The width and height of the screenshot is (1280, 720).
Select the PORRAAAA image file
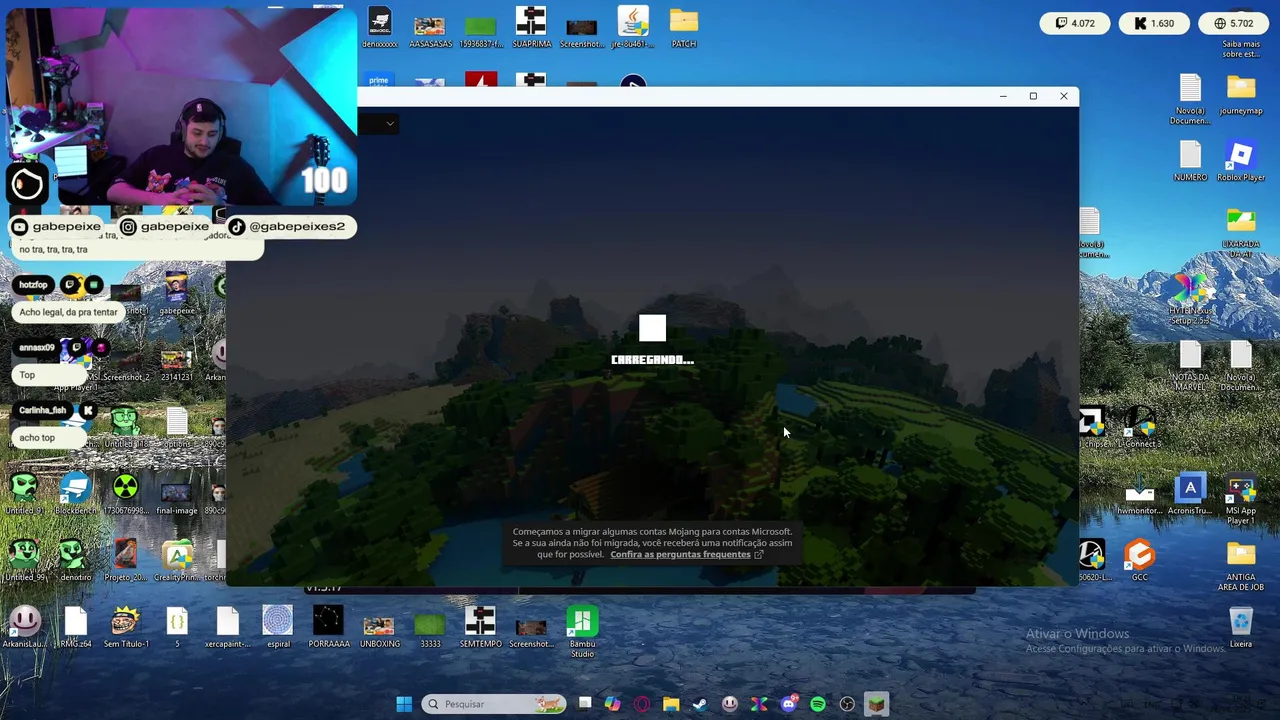329,627
